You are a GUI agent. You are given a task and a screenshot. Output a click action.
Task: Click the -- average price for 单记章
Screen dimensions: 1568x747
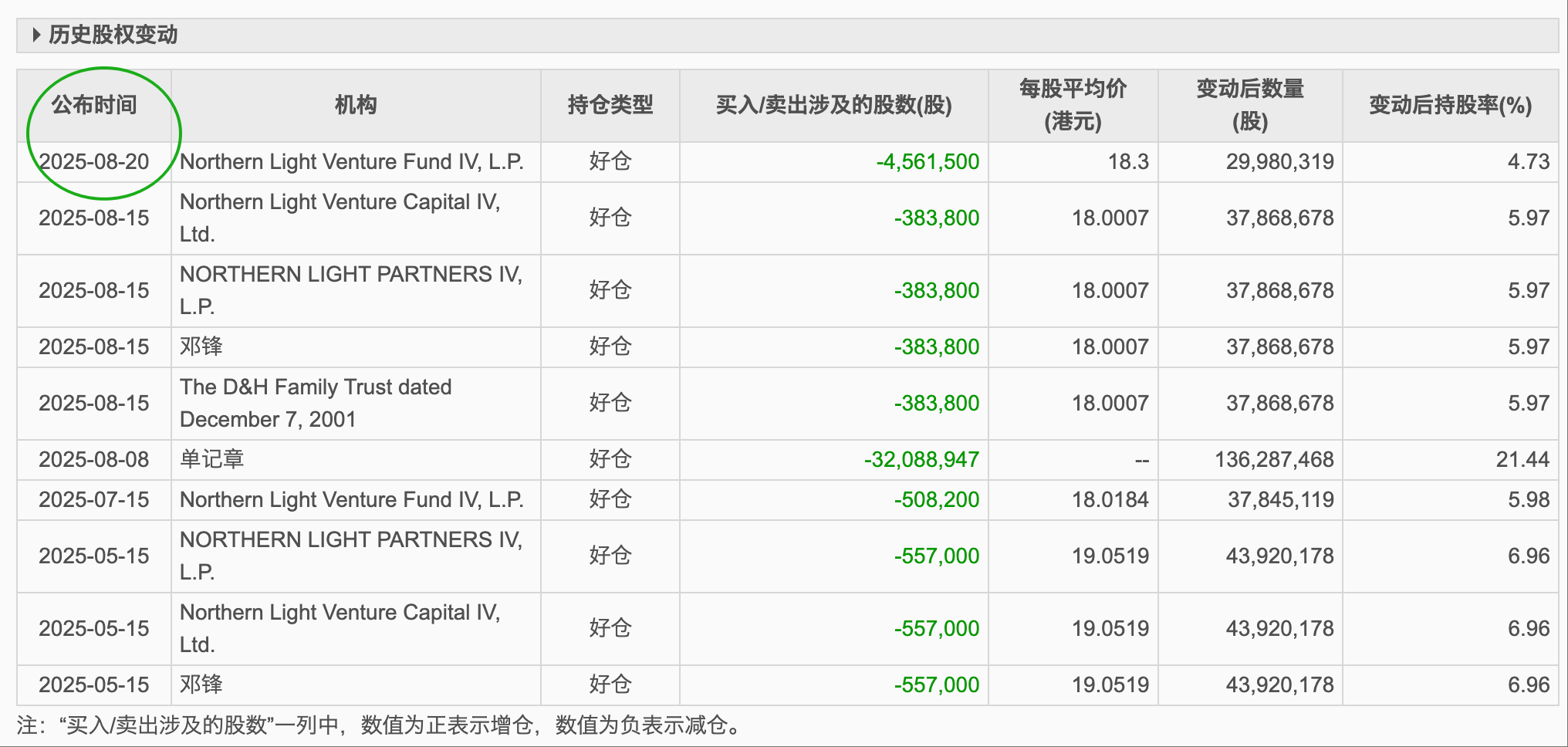click(1142, 460)
